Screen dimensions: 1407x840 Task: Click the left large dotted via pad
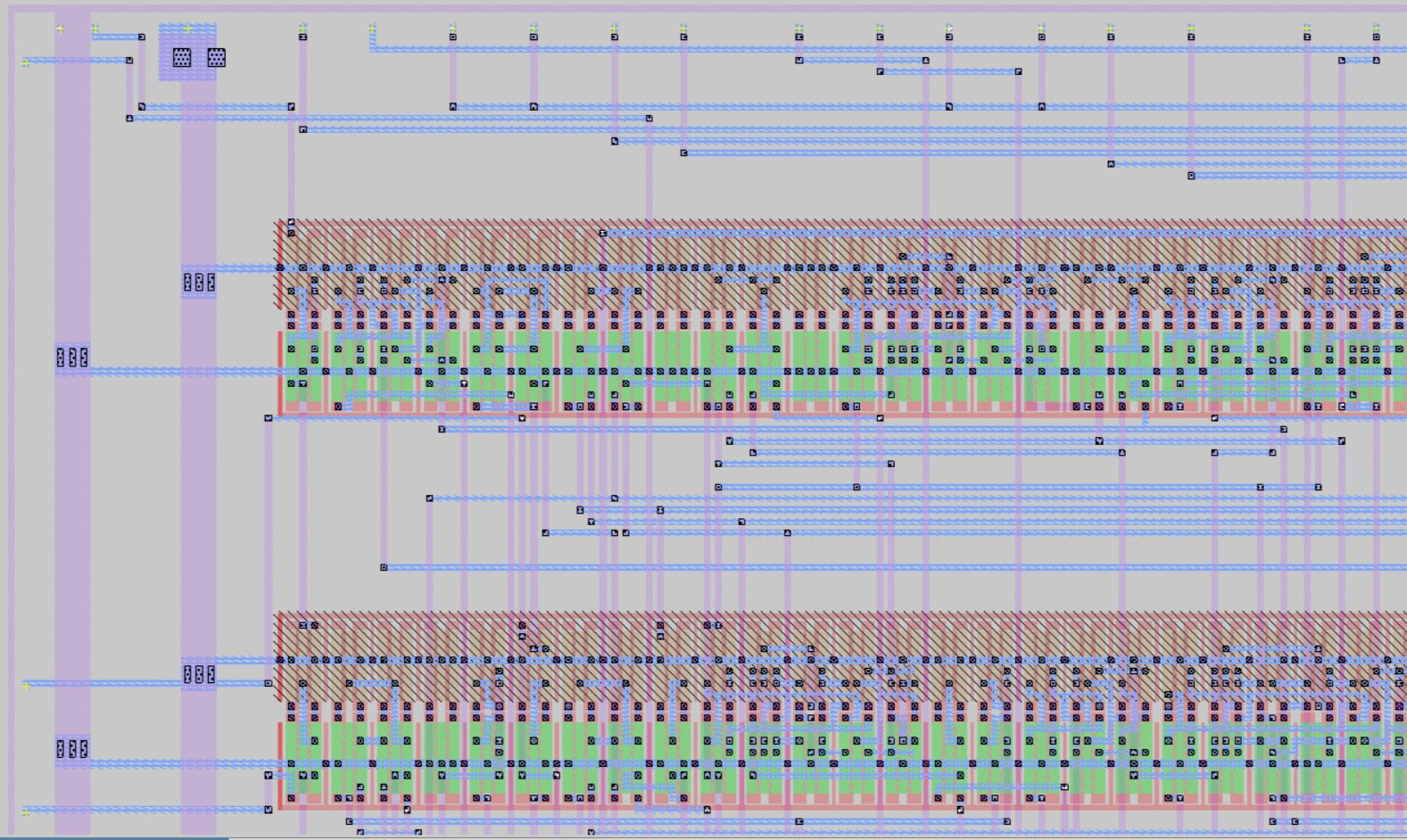click(182, 58)
